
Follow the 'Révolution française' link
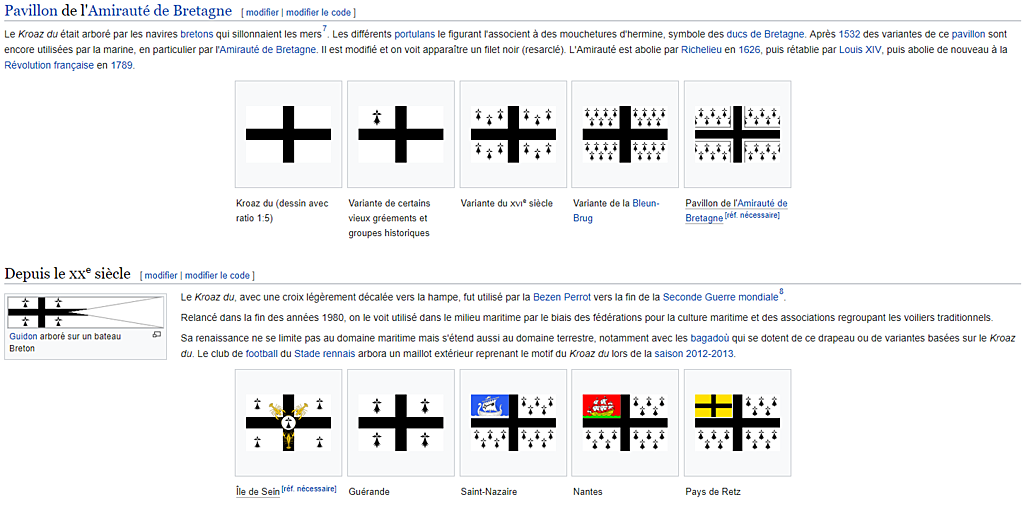(x=49, y=65)
